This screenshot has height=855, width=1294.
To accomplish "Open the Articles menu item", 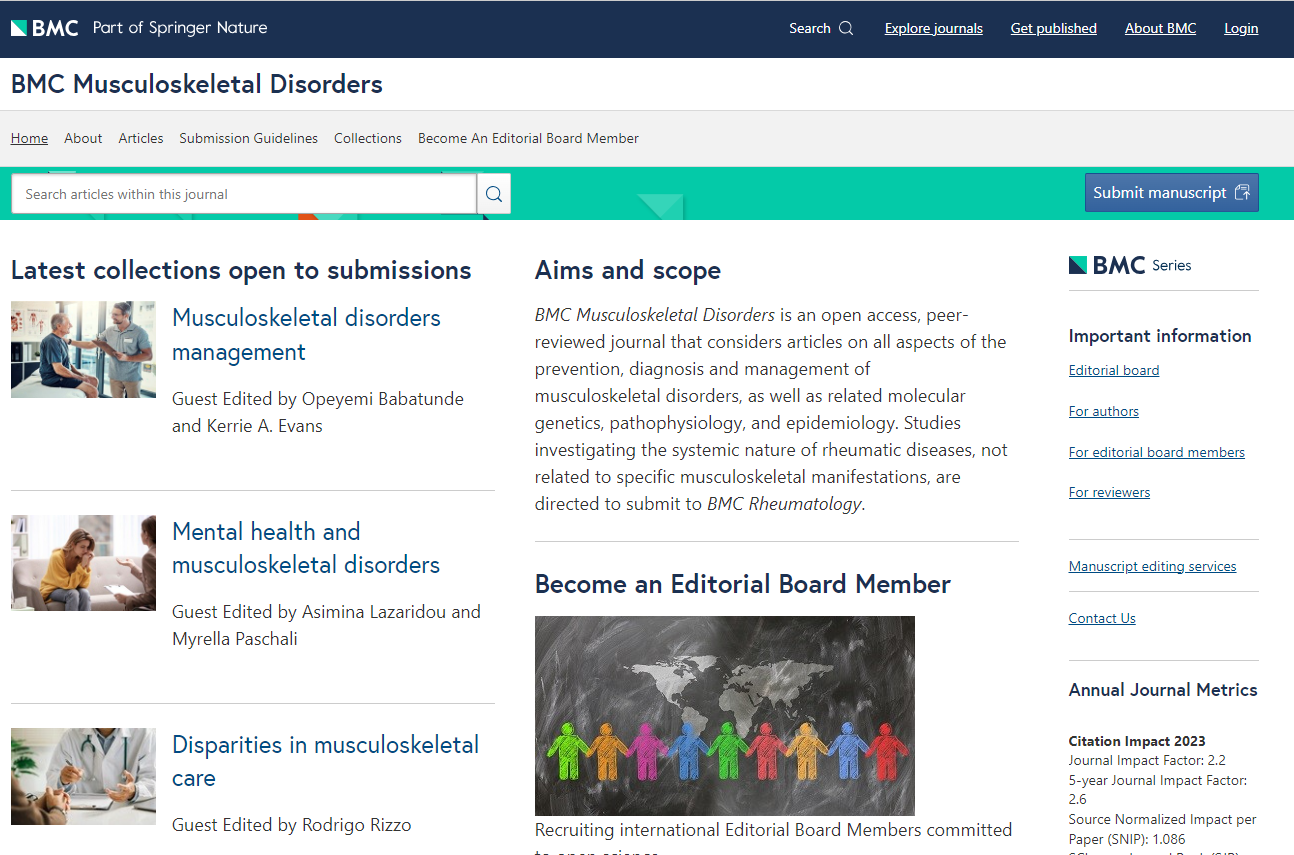I will coord(140,138).
